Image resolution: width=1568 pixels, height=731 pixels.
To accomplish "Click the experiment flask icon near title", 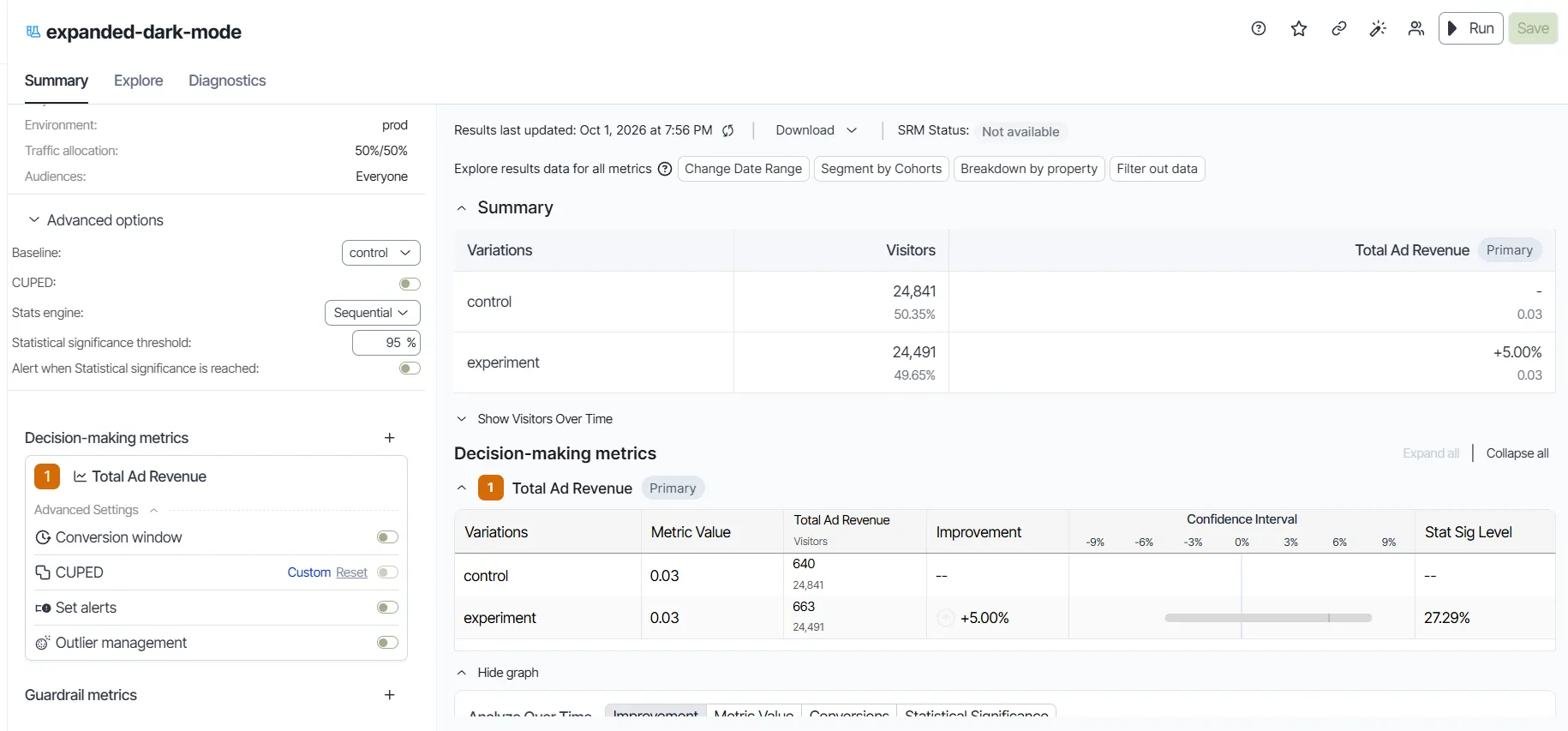I will coord(33,32).
